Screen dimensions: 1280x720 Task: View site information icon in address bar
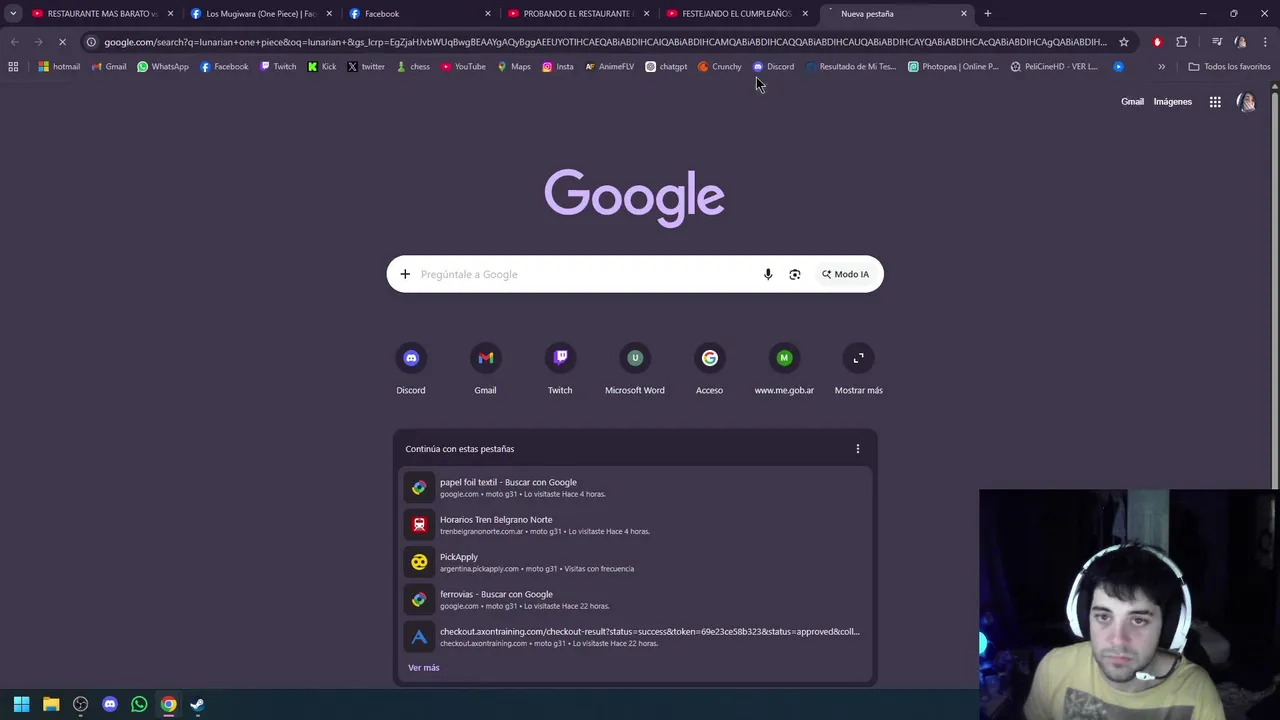tap(91, 42)
